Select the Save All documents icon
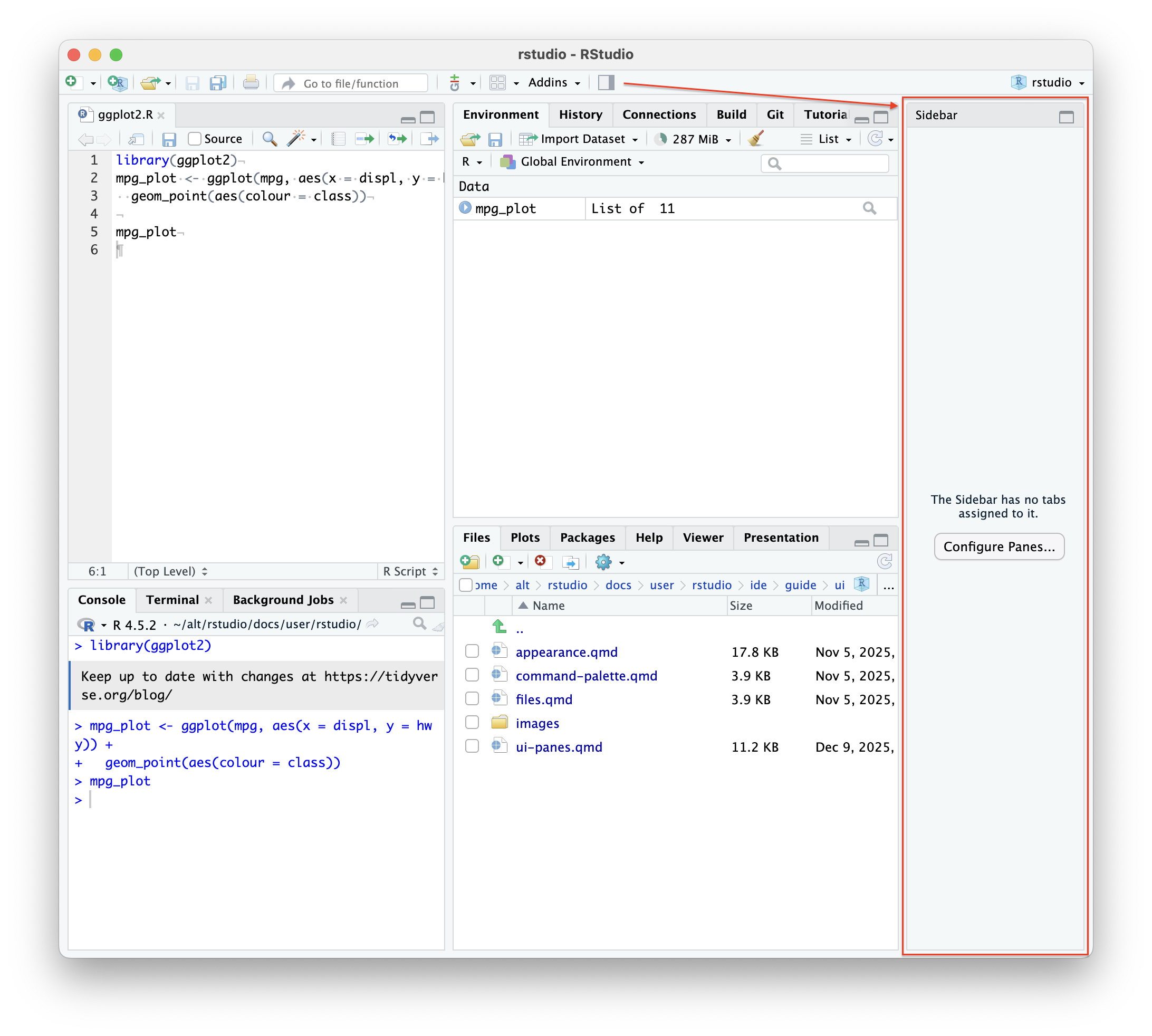Screen dimensions: 1152x1036 coord(217,82)
